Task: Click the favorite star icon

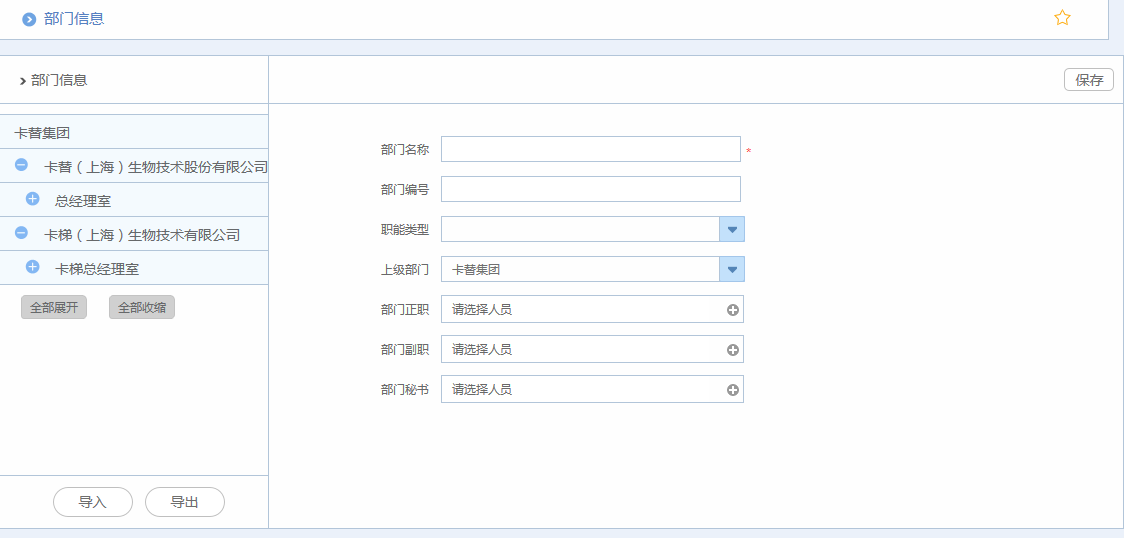Action: [x=1062, y=18]
